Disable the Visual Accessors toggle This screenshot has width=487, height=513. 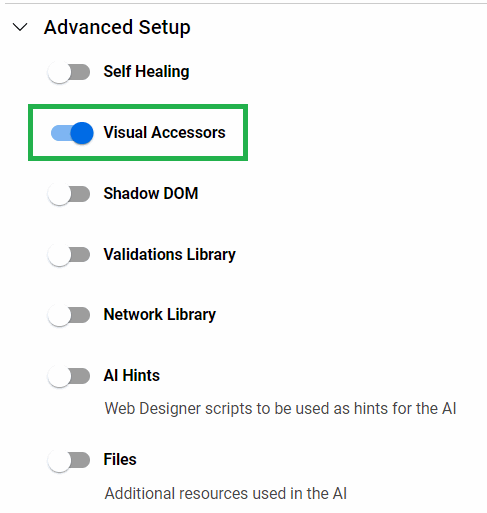pos(72,133)
